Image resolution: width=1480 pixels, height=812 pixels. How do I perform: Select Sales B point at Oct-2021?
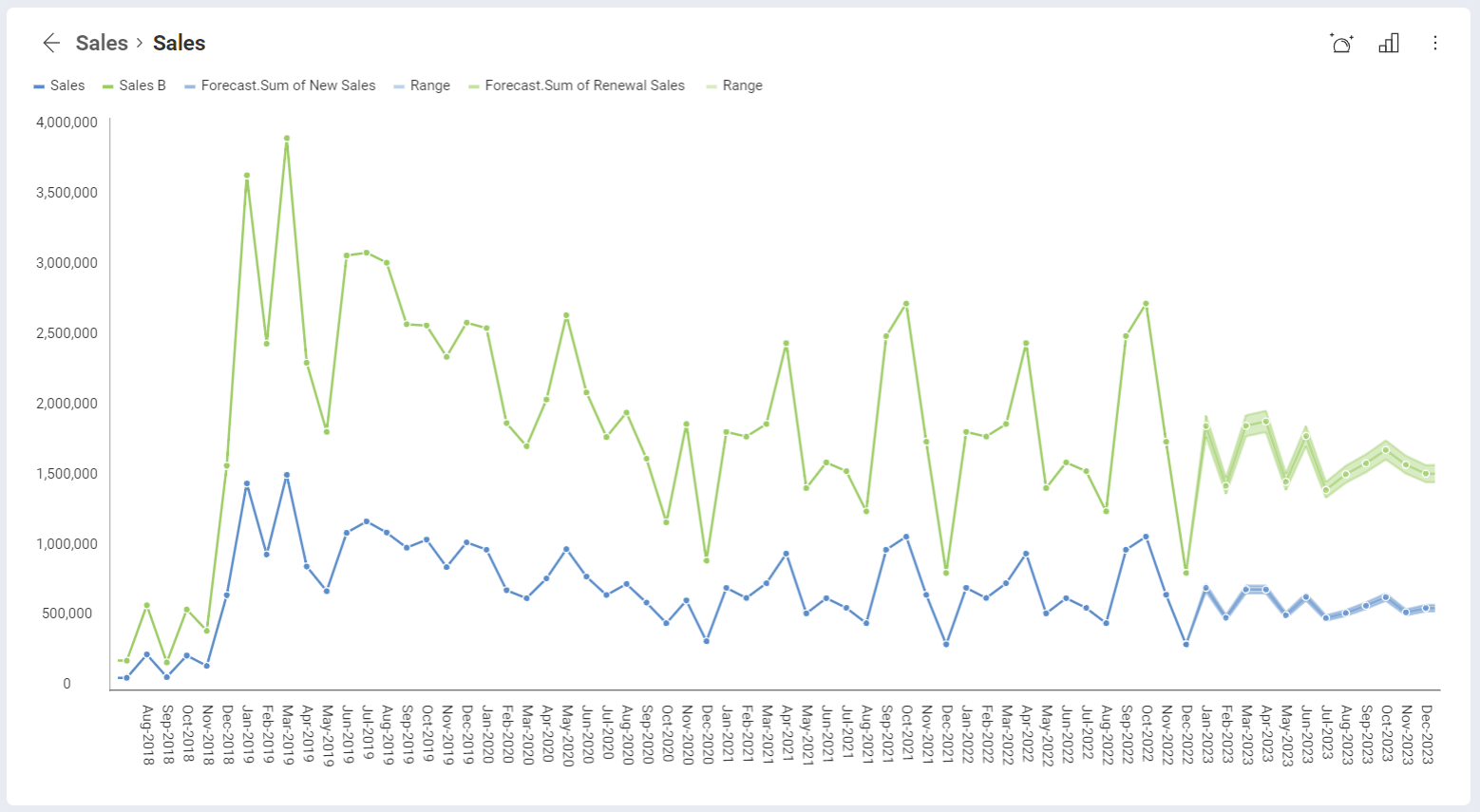pos(906,304)
